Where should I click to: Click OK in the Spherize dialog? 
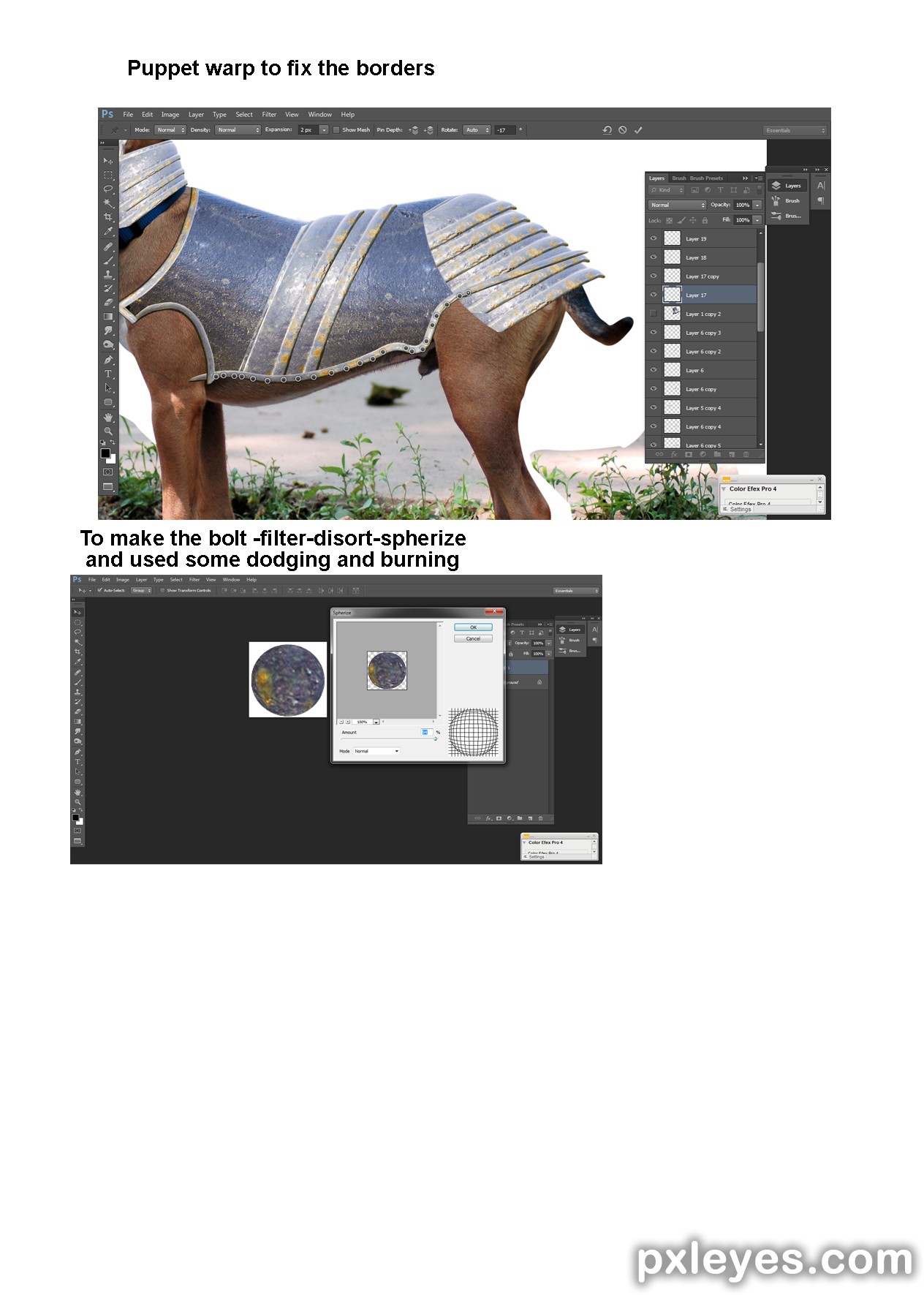pos(473,627)
